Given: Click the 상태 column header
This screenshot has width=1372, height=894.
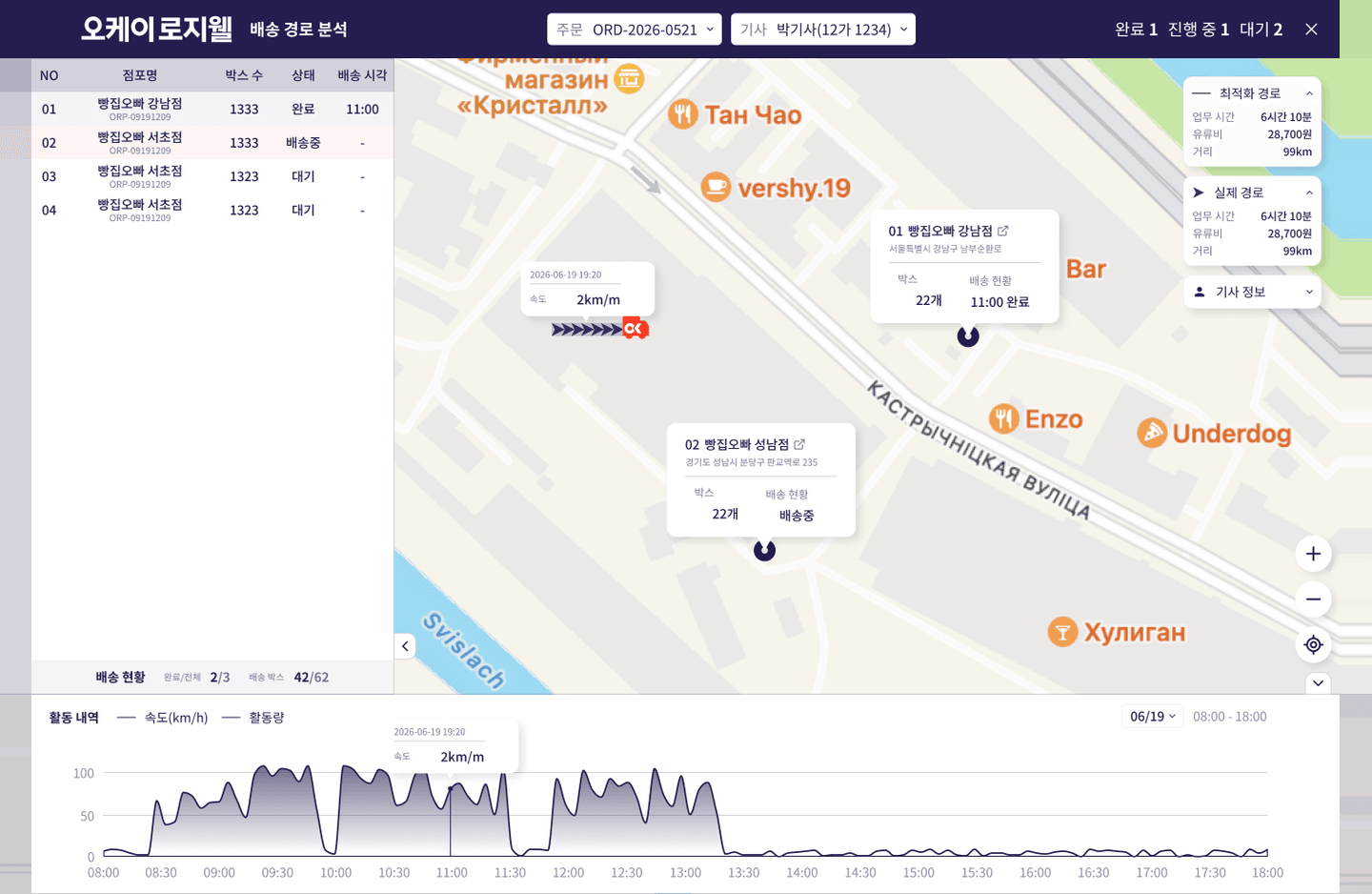Looking at the screenshot, I should pyautogui.click(x=303, y=75).
